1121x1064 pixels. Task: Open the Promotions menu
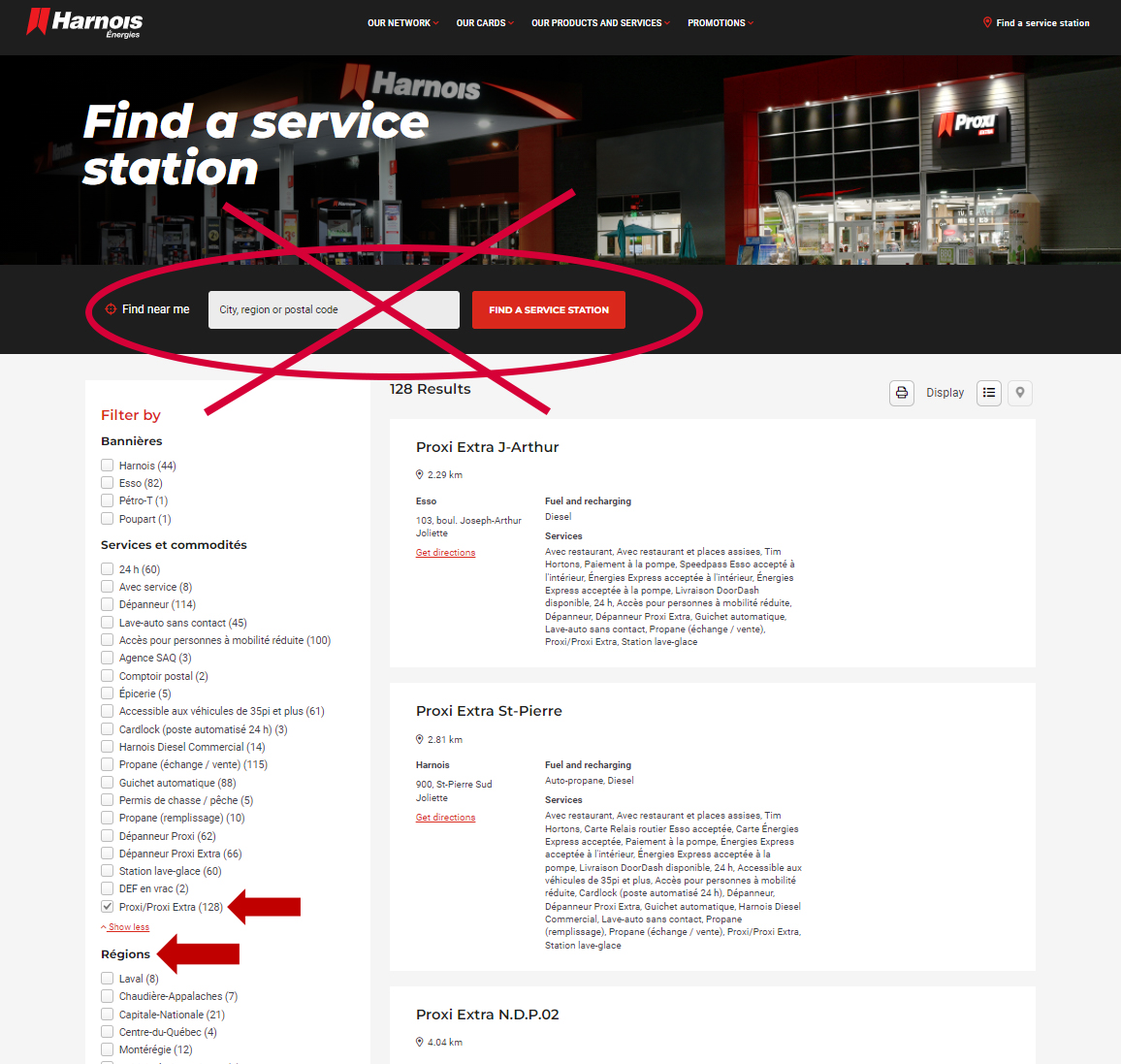pyautogui.click(x=720, y=23)
